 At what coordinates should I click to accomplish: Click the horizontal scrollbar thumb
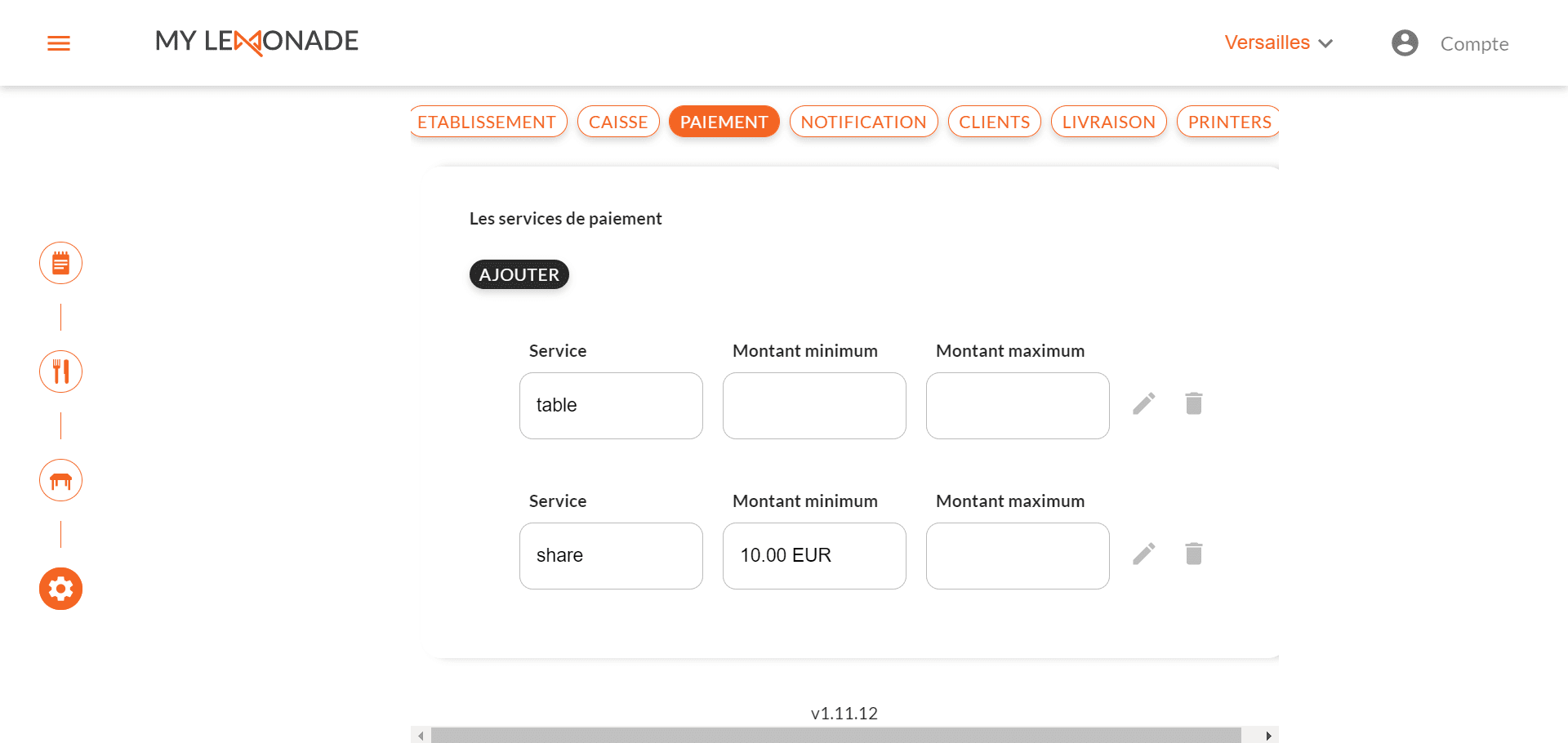pos(836,736)
